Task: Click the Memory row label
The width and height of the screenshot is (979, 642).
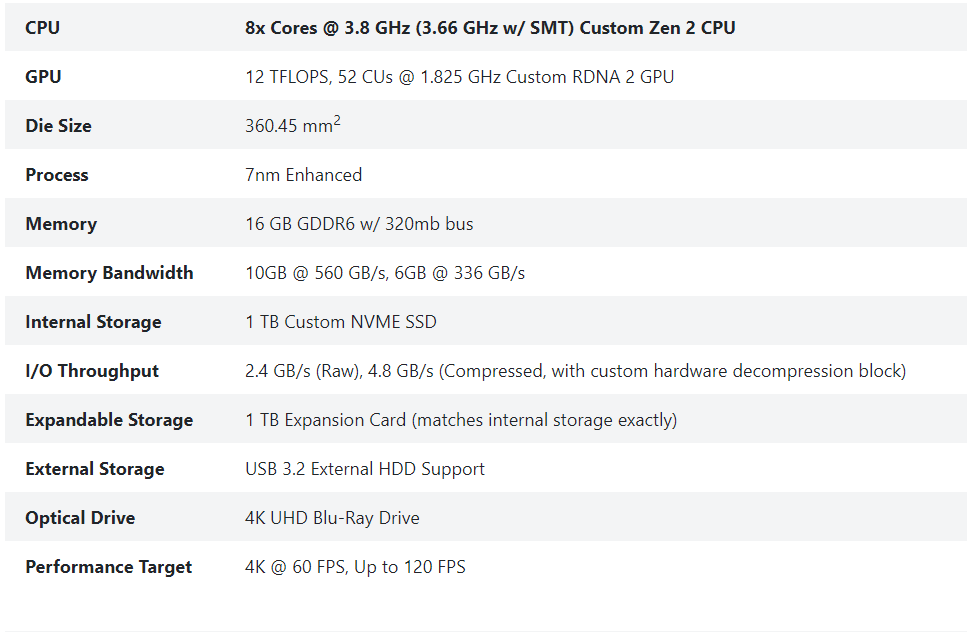Action: (x=61, y=224)
